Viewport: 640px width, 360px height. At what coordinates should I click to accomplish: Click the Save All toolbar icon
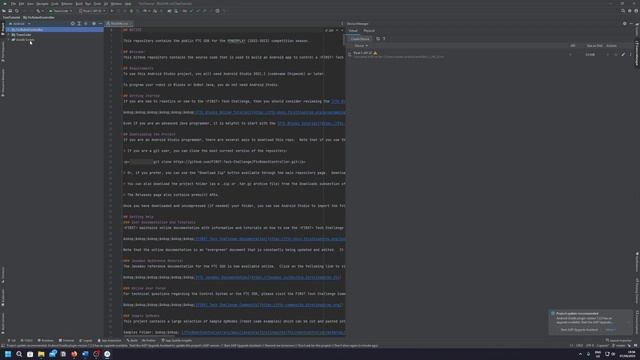coord(10,11)
